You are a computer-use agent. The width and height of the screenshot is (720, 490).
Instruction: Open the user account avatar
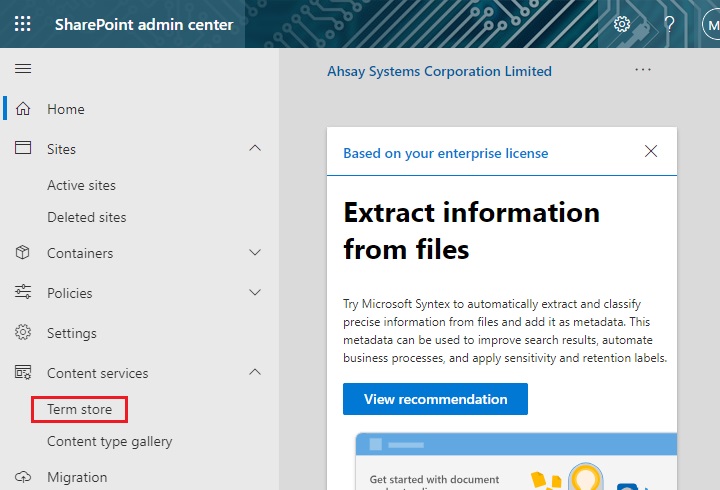(709, 25)
